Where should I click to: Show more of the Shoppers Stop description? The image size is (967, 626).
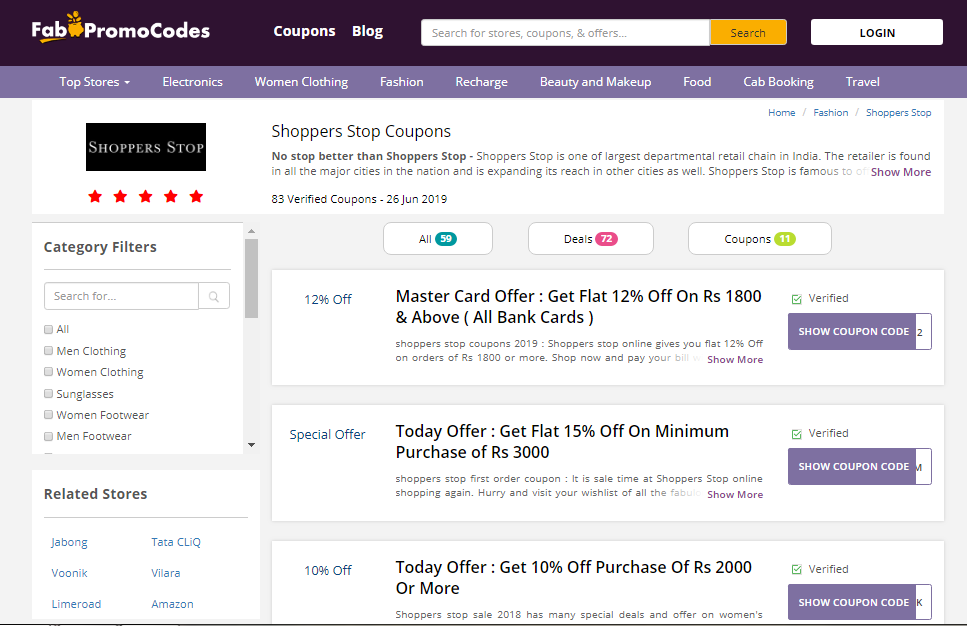tap(900, 172)
